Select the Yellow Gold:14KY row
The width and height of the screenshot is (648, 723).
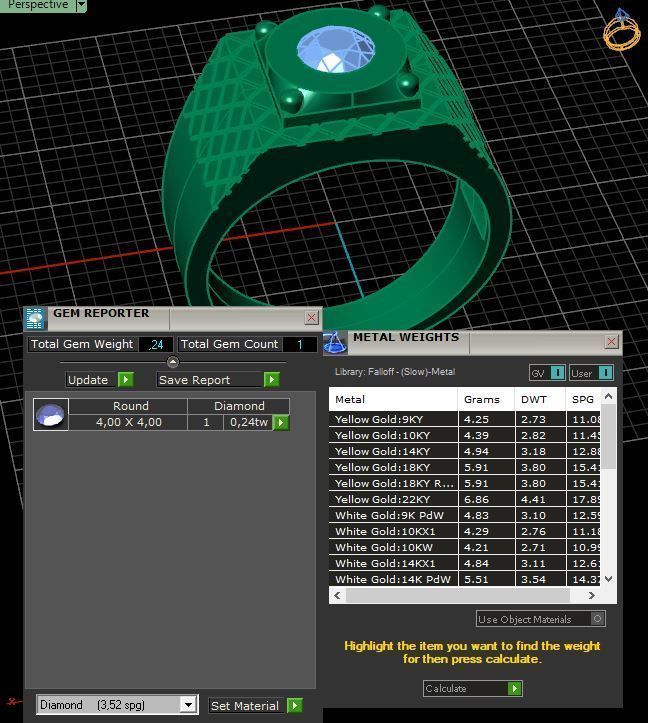point(464,451)
